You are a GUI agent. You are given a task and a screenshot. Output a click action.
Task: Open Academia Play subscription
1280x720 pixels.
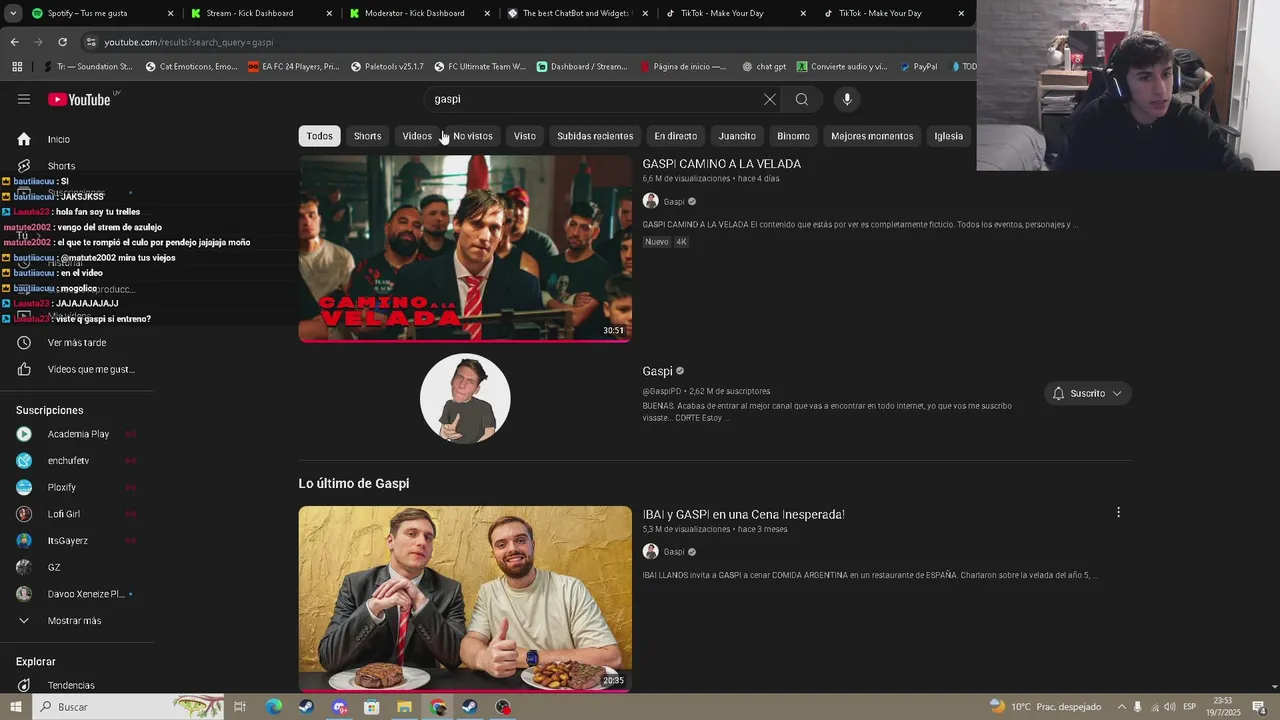point(78,434)
